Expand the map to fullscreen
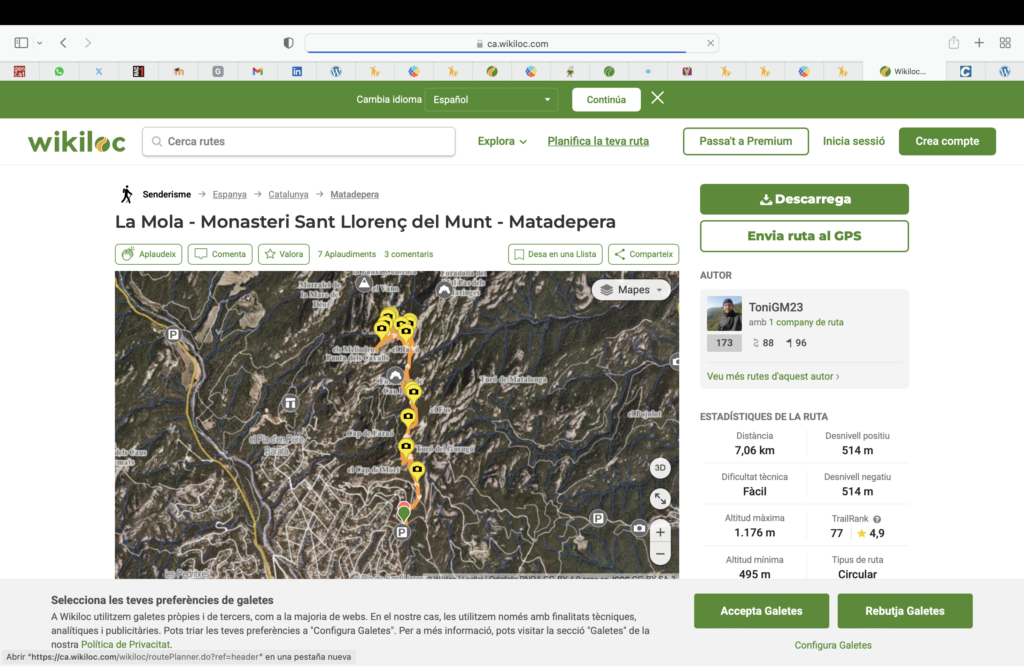 pyautogui.click(x=660, y=499)
